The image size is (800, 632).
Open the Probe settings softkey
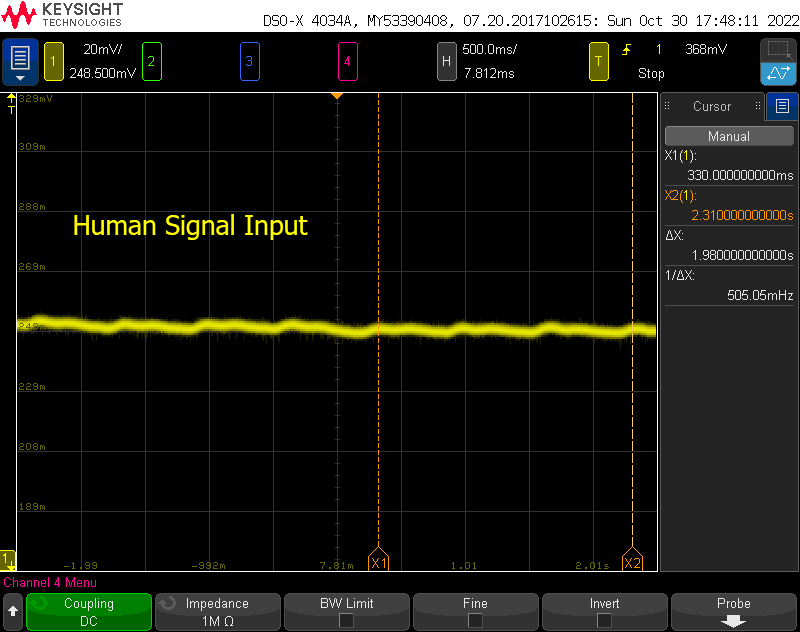coord(733,611)
